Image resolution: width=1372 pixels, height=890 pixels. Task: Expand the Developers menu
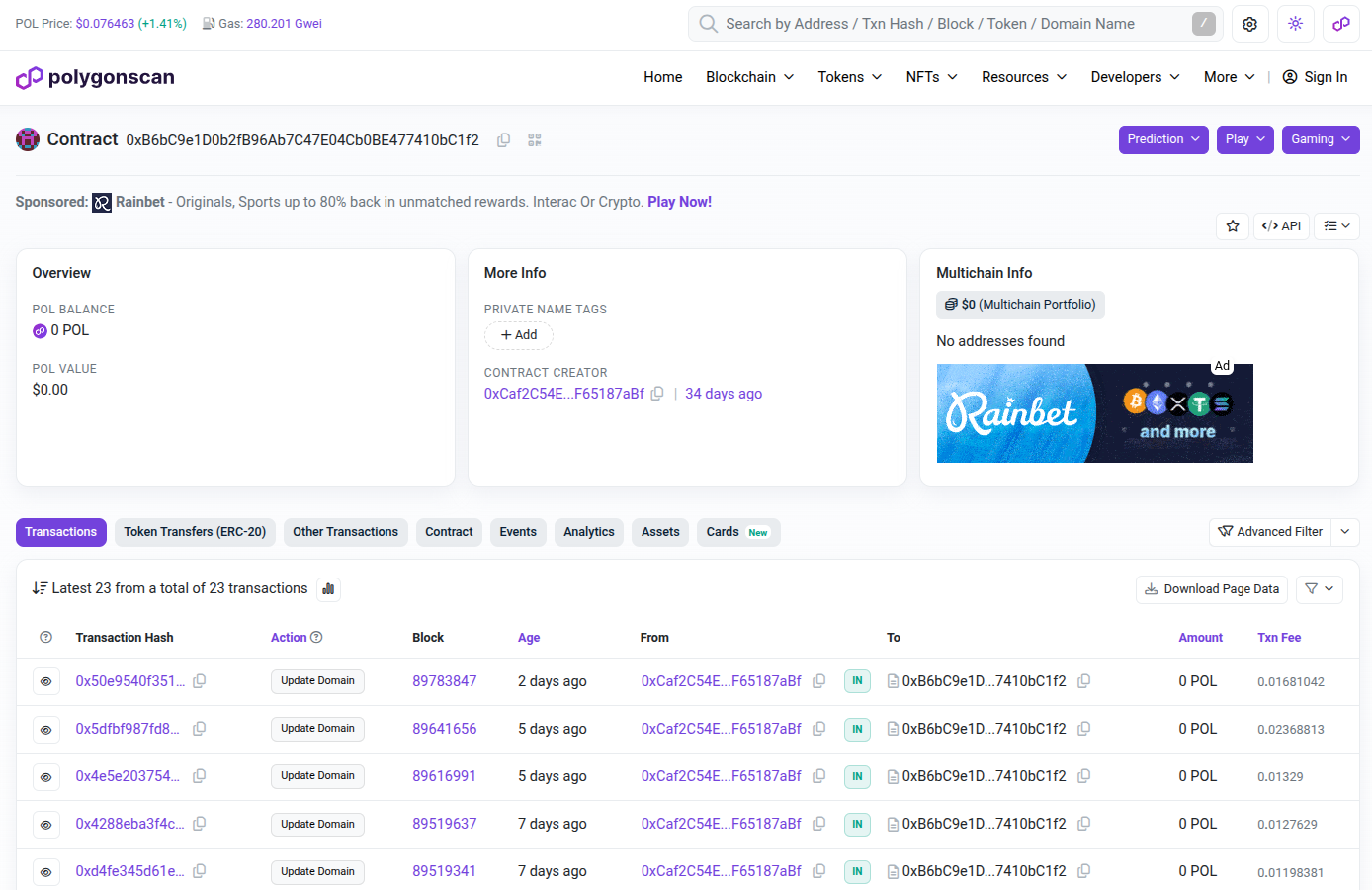click(1135, 77)
